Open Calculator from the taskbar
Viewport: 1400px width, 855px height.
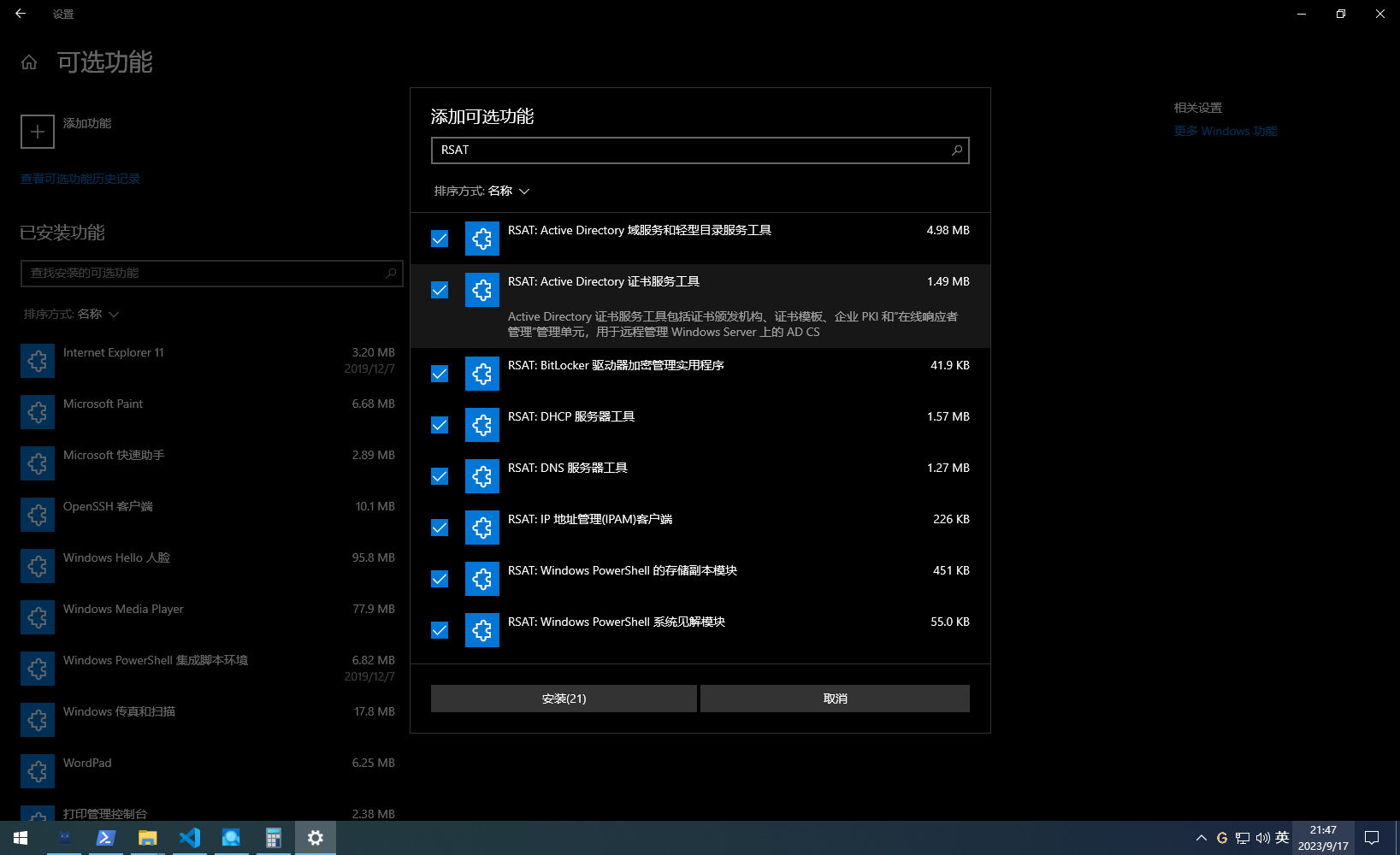[x=274, y=838]
